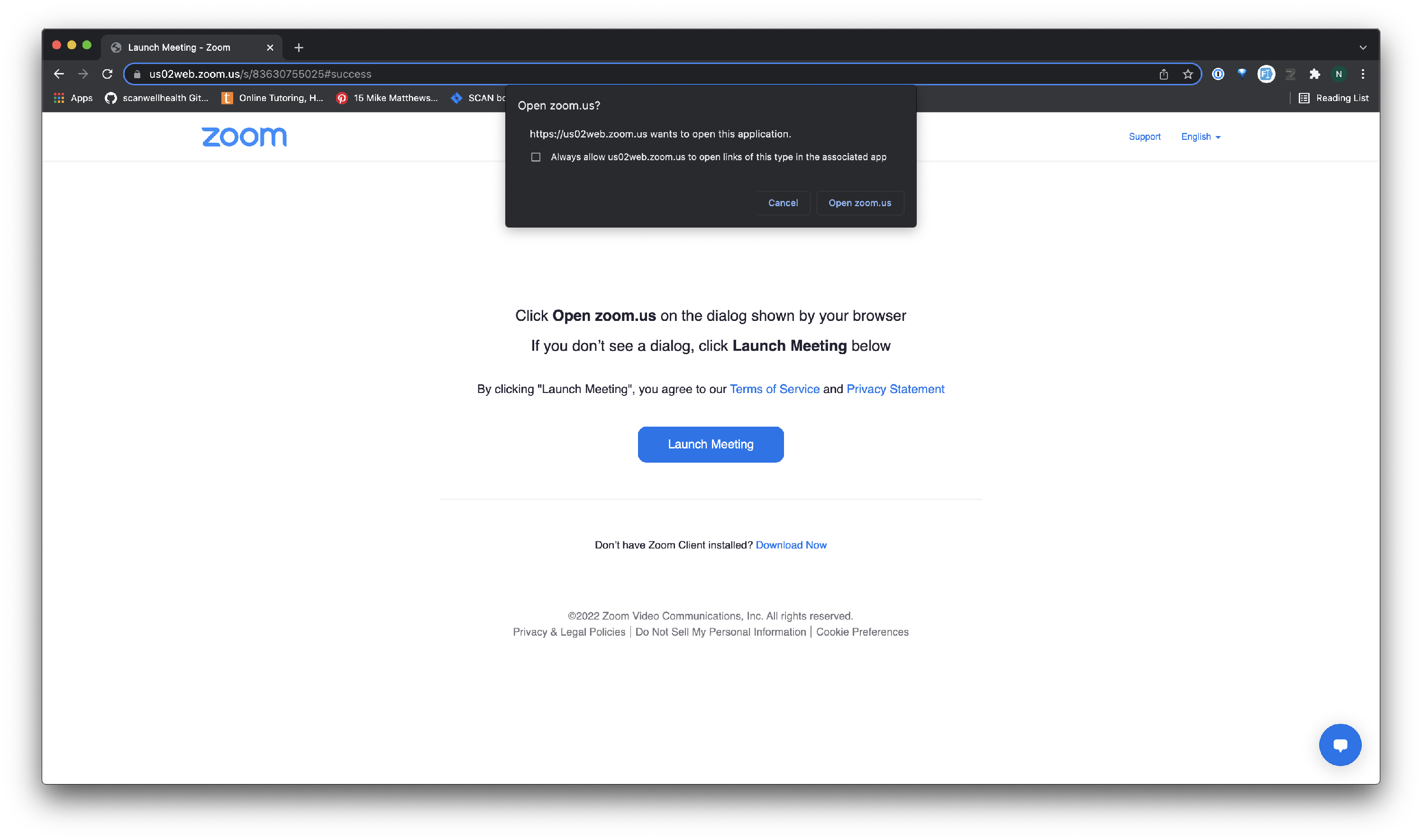Click the reload page icon
The width and height of the screenshot is (1422, 840).
(107, 74)
